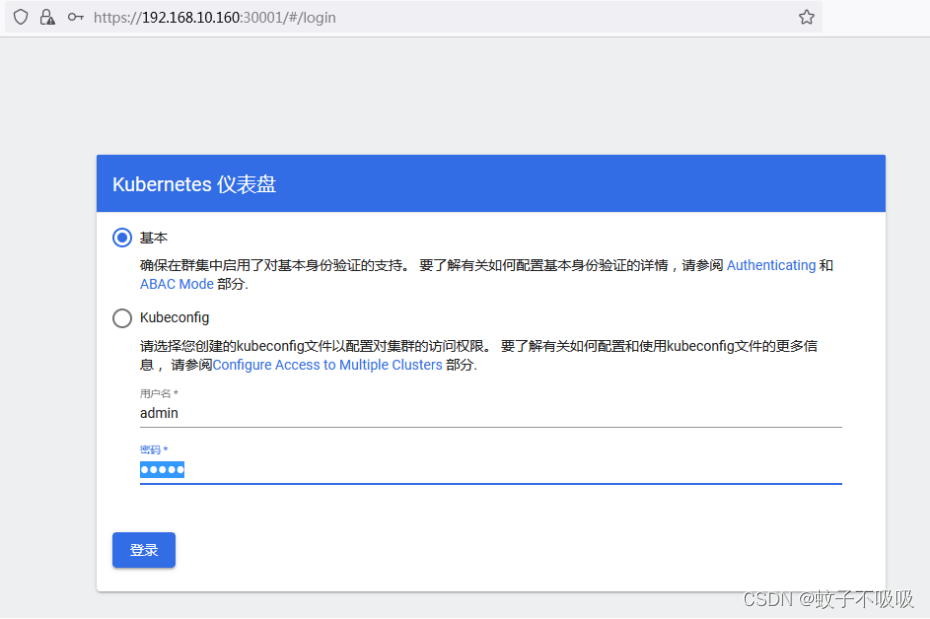
Task: Select the 基本 radio option
Action: (x=122, y=238)
